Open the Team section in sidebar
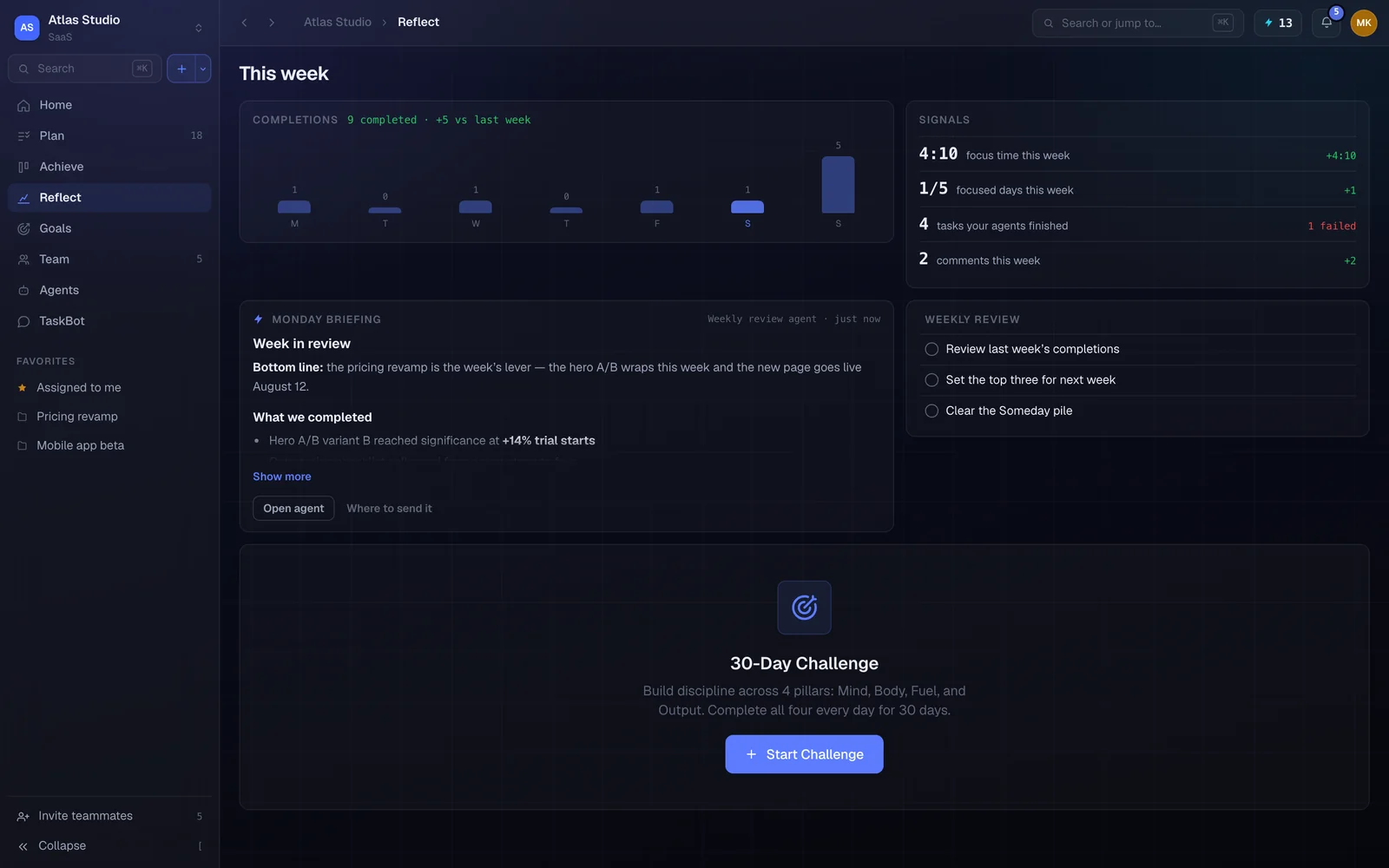 109,260
